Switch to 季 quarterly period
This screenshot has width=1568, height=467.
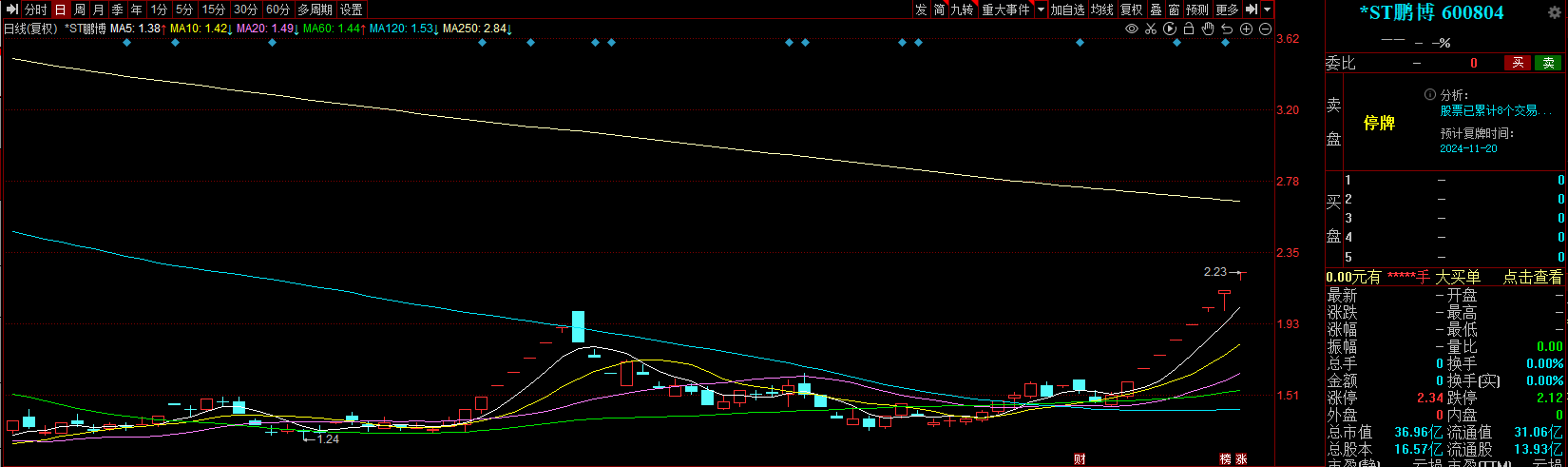118,10
